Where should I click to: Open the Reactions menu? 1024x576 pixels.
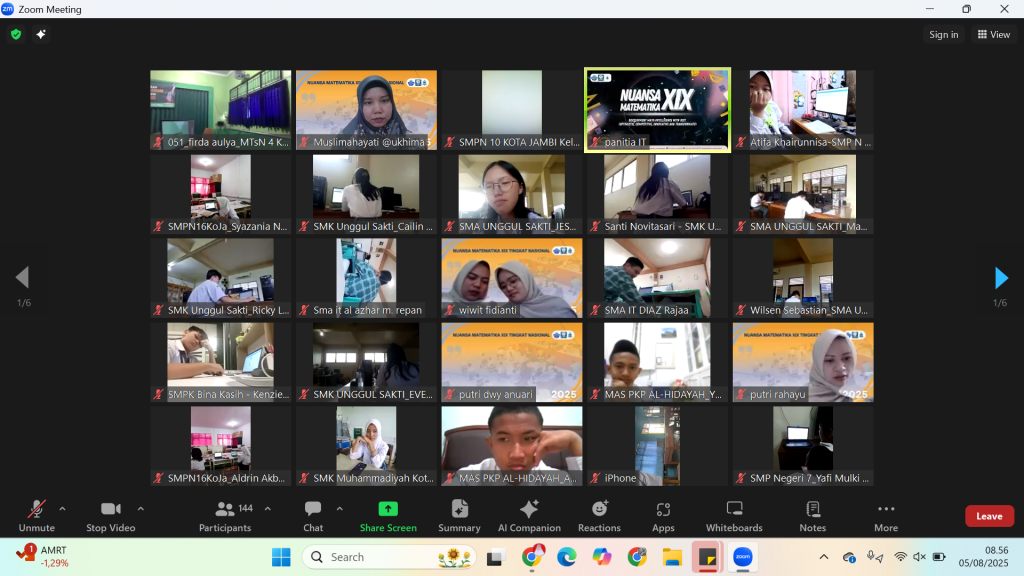599,515
